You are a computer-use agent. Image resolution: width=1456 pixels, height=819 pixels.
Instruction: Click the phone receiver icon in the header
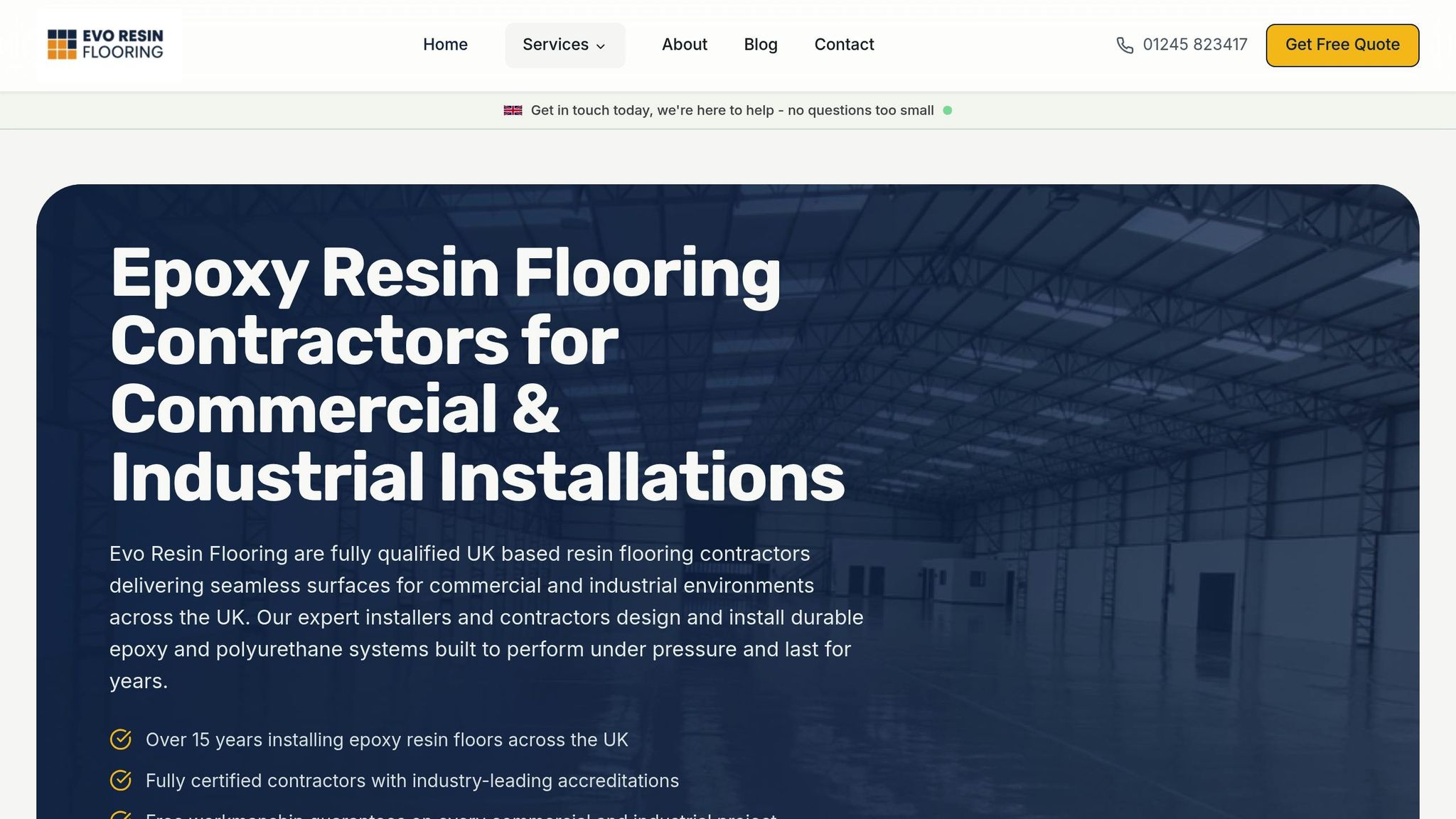pyautogui.click(x=1124, y=45)
